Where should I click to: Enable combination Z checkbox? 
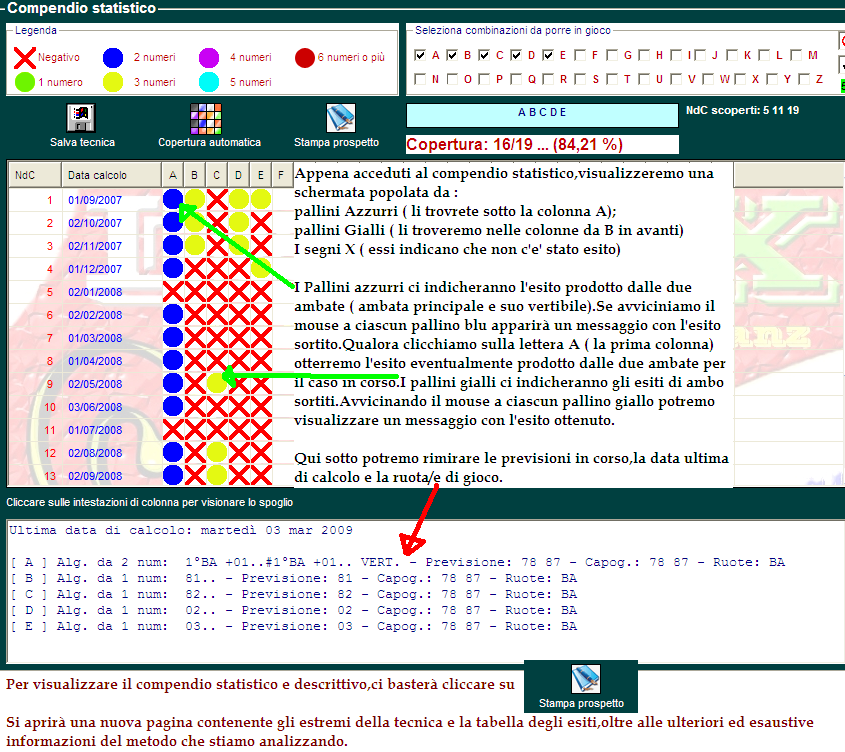point(804,79)
